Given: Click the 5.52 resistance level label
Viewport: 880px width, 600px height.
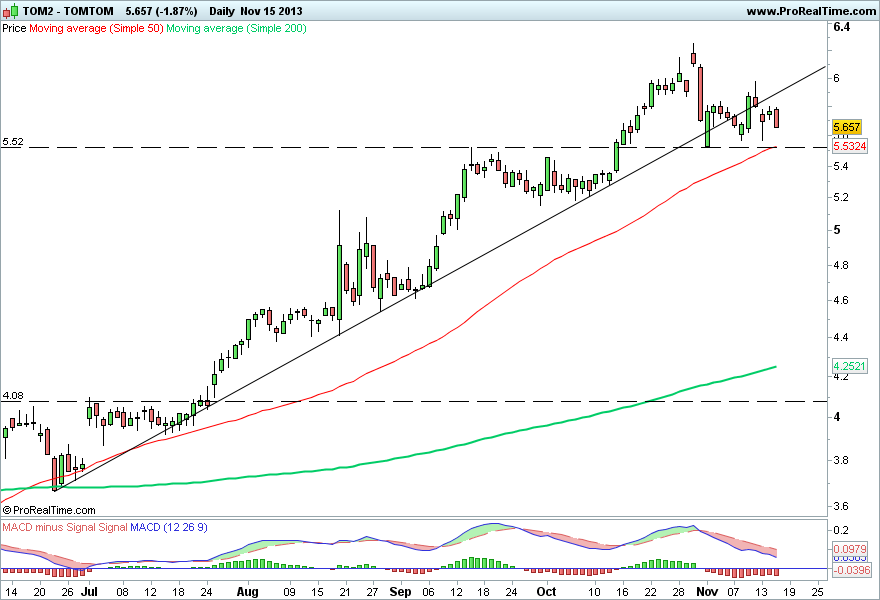Looking at the screenshot, I should pyautogui.click(x=13, y=141).
